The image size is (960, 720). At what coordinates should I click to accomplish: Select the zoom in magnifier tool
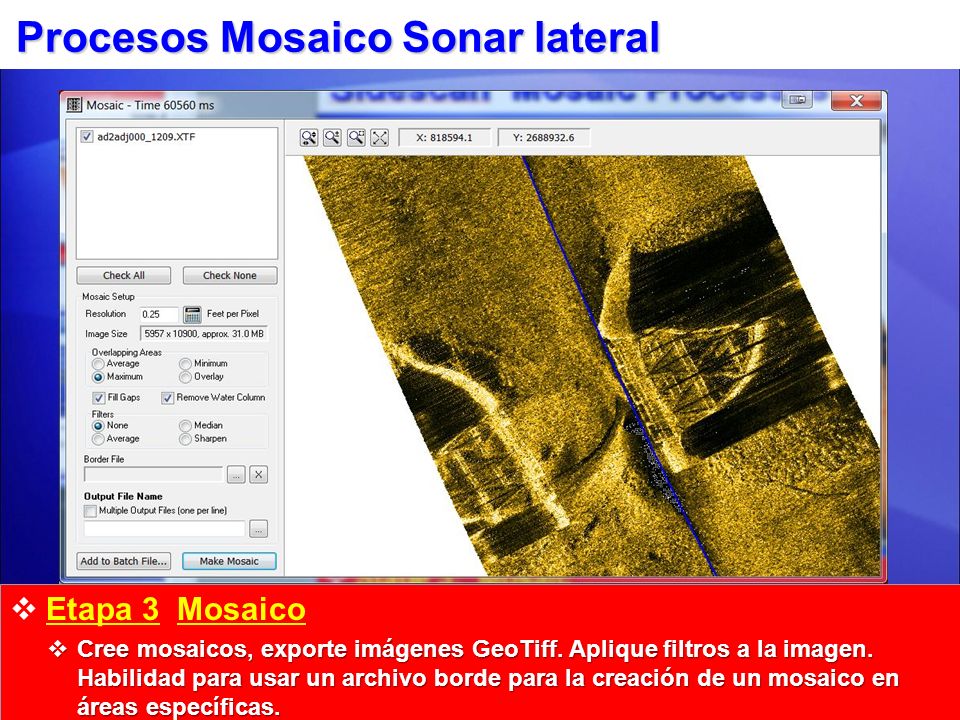(x=332, y=137)
